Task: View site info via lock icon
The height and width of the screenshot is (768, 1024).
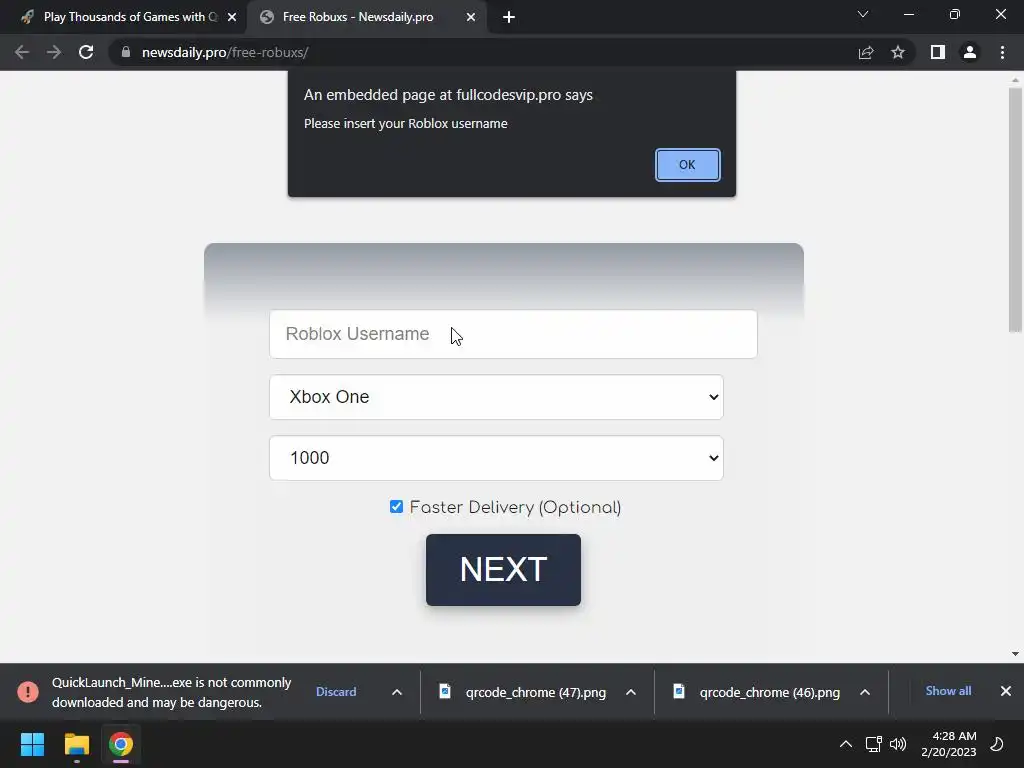Action: click(126, 52)
